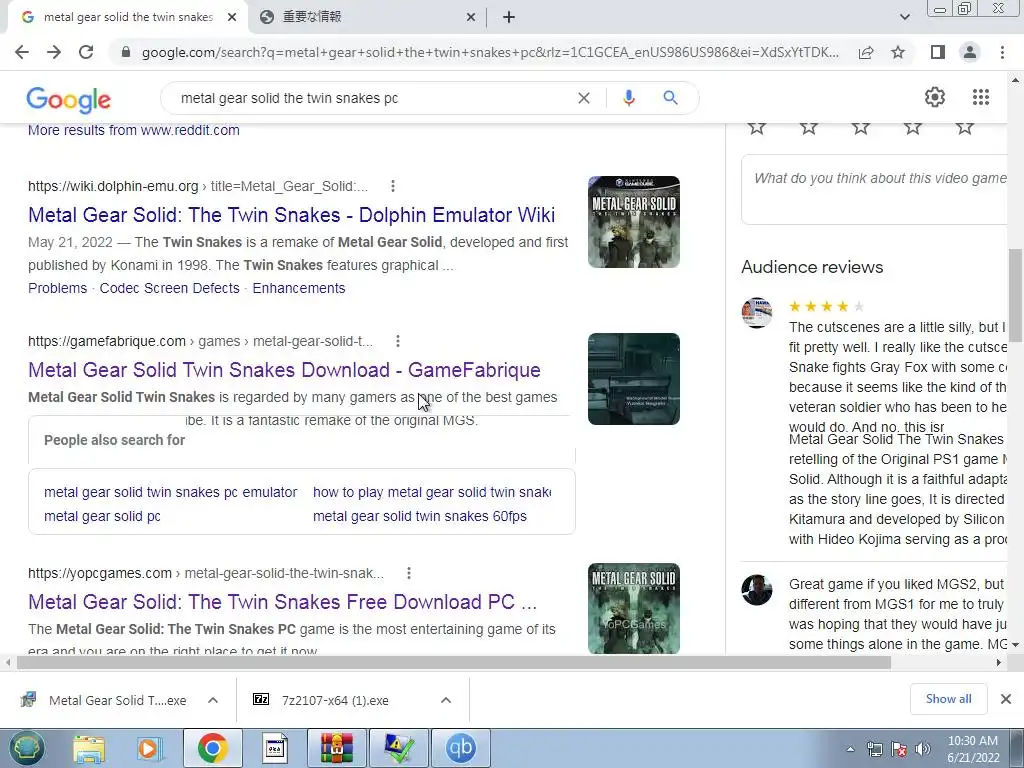Open WinRAR from the taskbar
This screenshot has height=768, width=1024.
[337, 748]
